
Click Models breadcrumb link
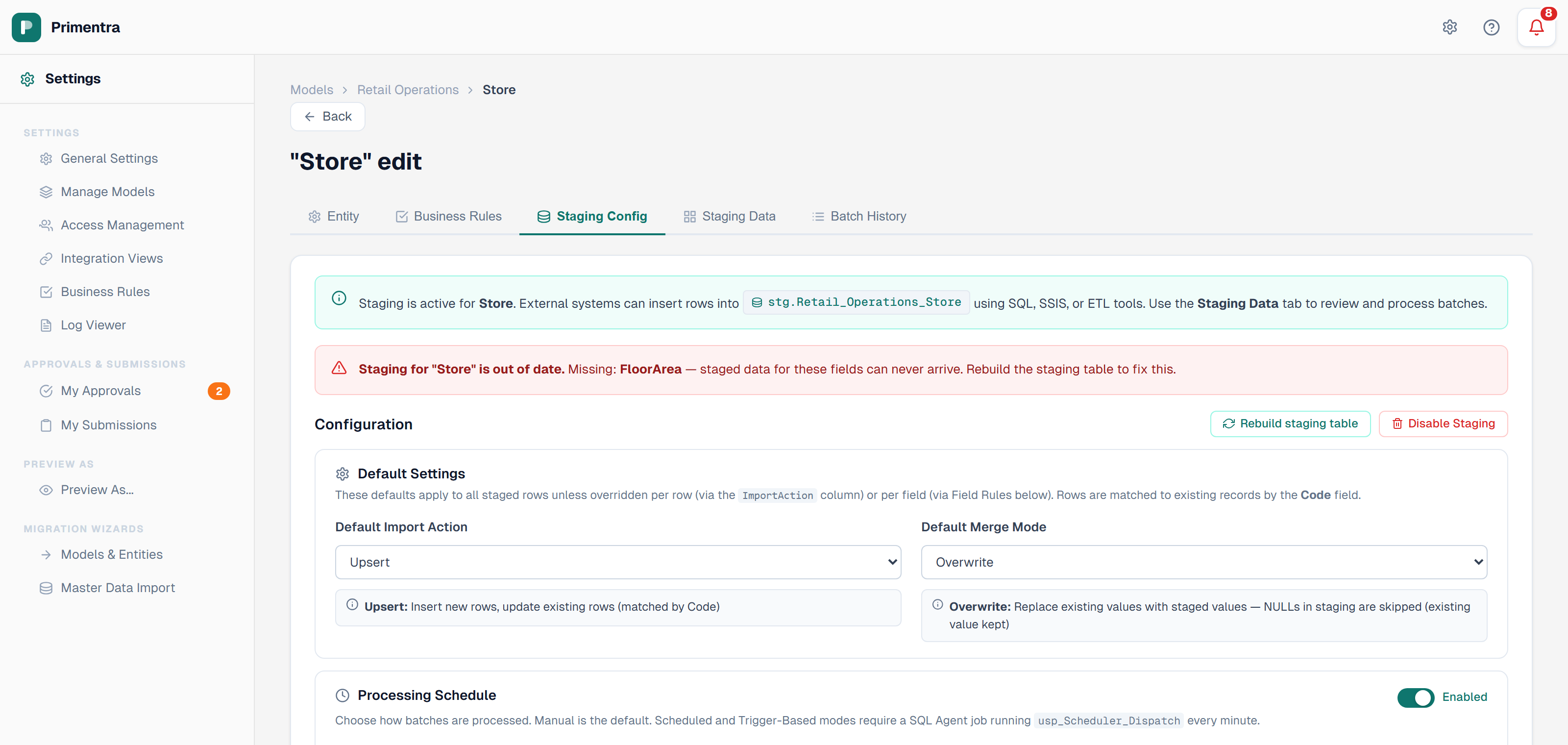[x=312, y=90]
